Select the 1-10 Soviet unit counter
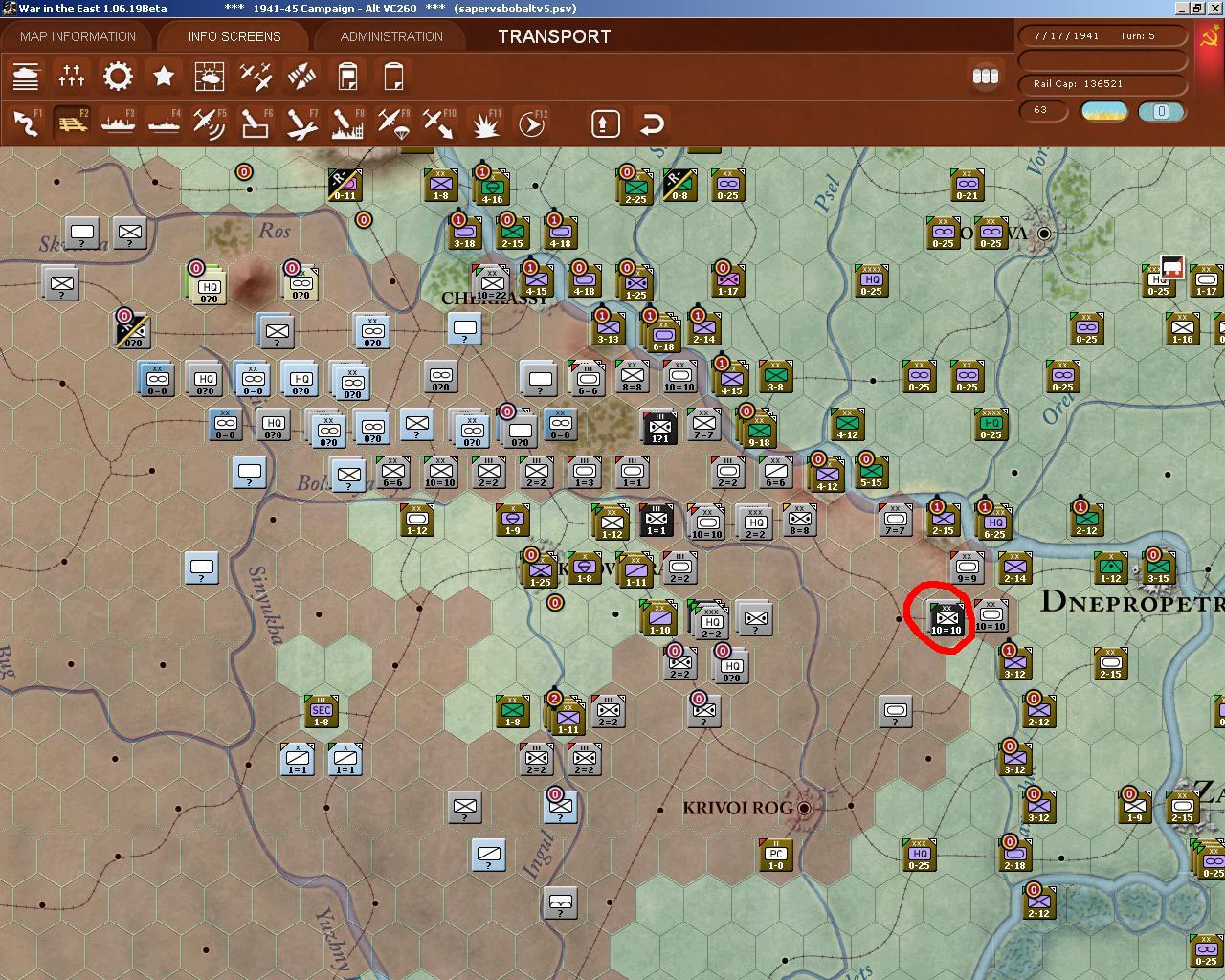This screenshot has height=980, width=1225. click(659, 618)
